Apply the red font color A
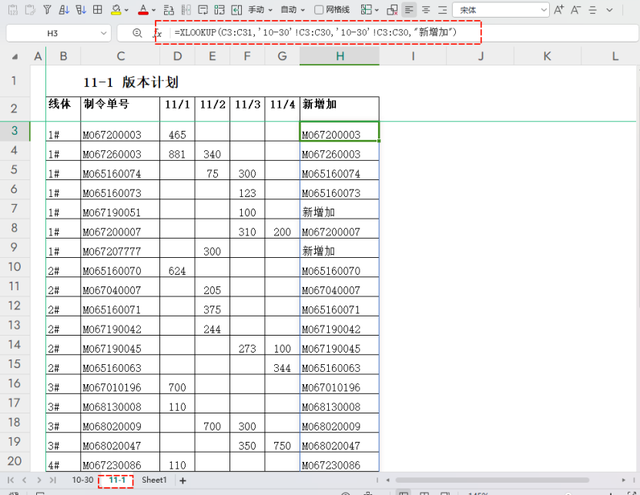This screenshot has width=640, height=495. click(x=143, y=9)
